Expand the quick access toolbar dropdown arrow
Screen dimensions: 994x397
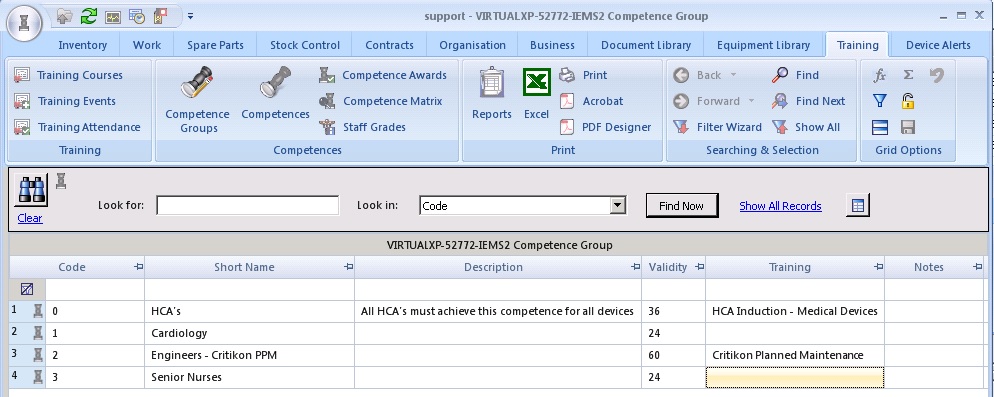coord(191,16)
